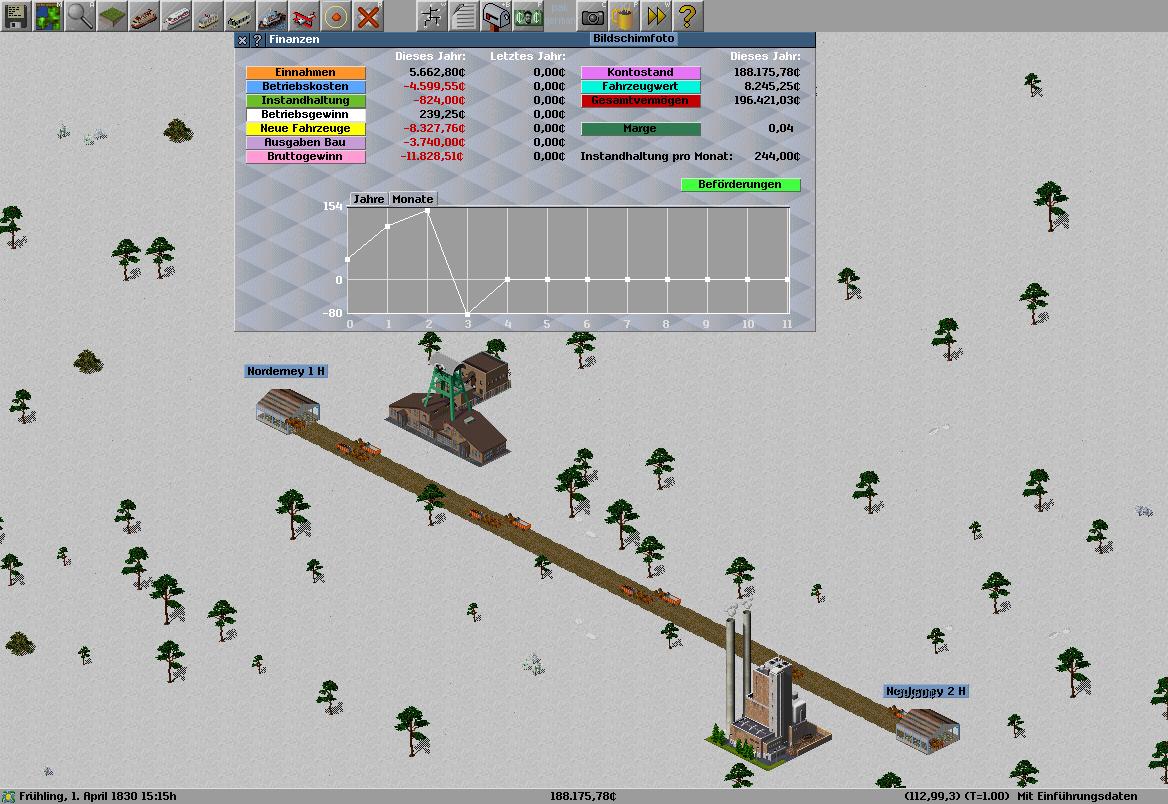The height and width of the screenshot is (804, 1168).
Task: Toggle the Kontostand graph line
Action: point(641,73)
